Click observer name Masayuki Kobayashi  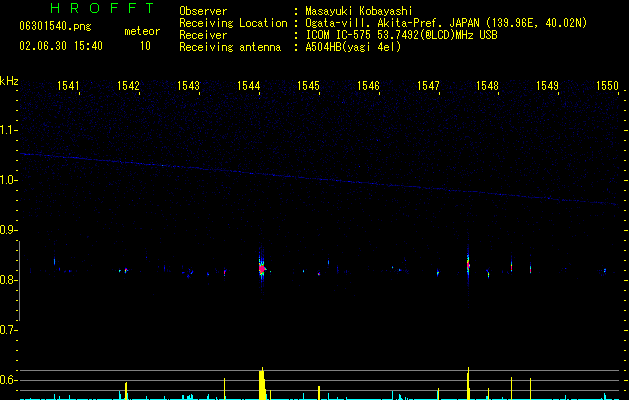[359, 12]
